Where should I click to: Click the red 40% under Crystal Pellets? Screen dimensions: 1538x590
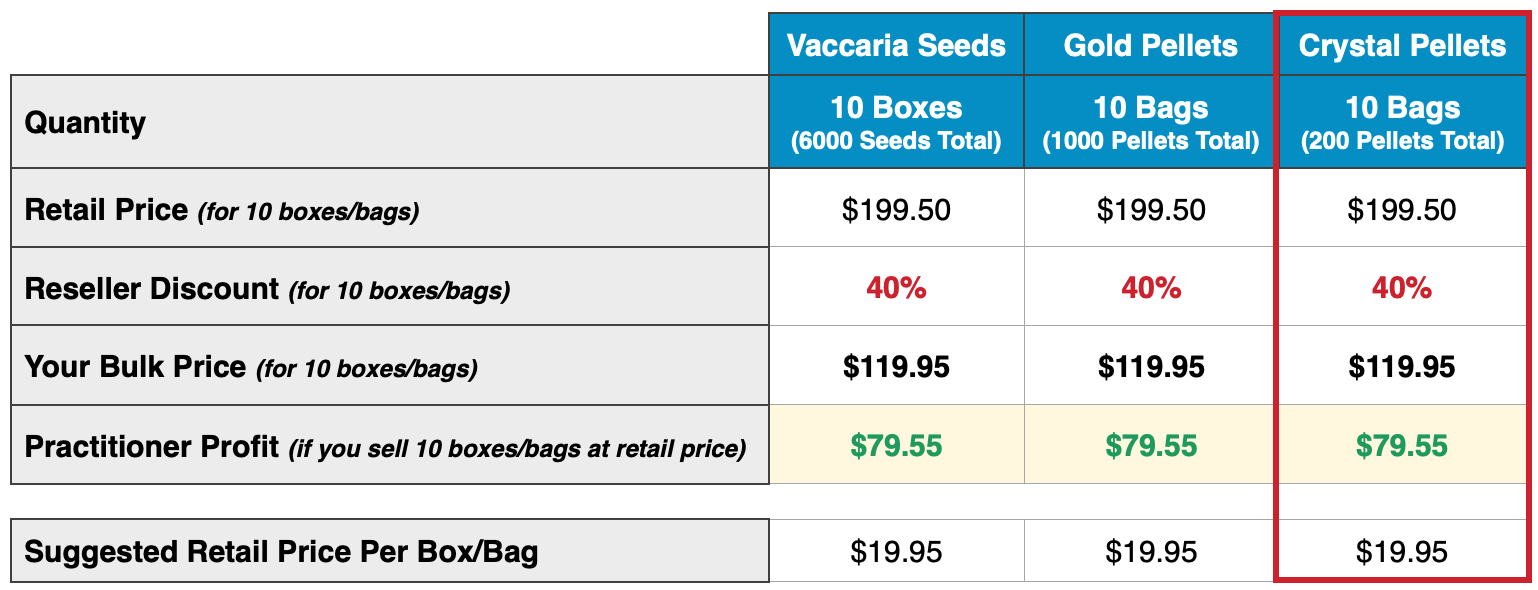pyautogui.click(x=1402, y=288)
